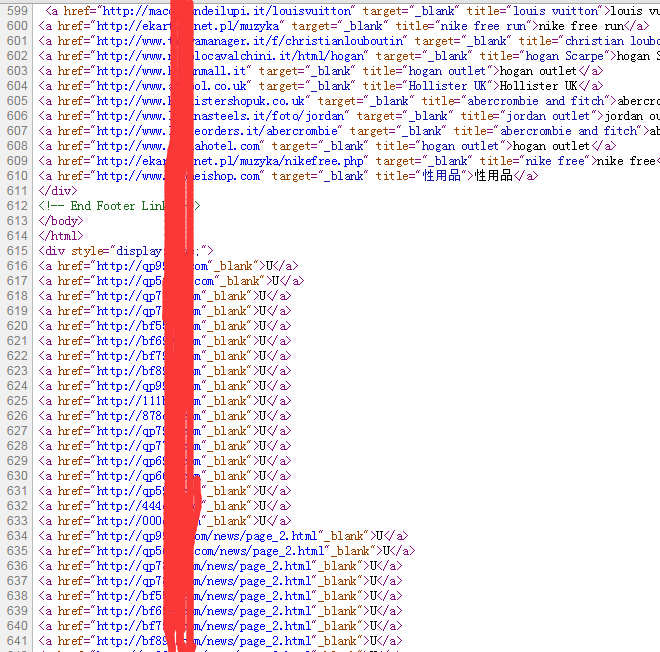Click the closing </html> tag

(61, 236)
